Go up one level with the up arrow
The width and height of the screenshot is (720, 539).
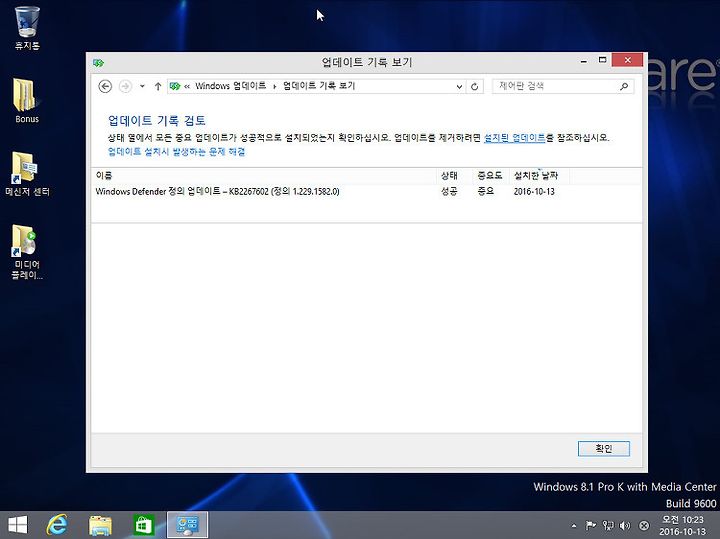(x=158, y=86)
